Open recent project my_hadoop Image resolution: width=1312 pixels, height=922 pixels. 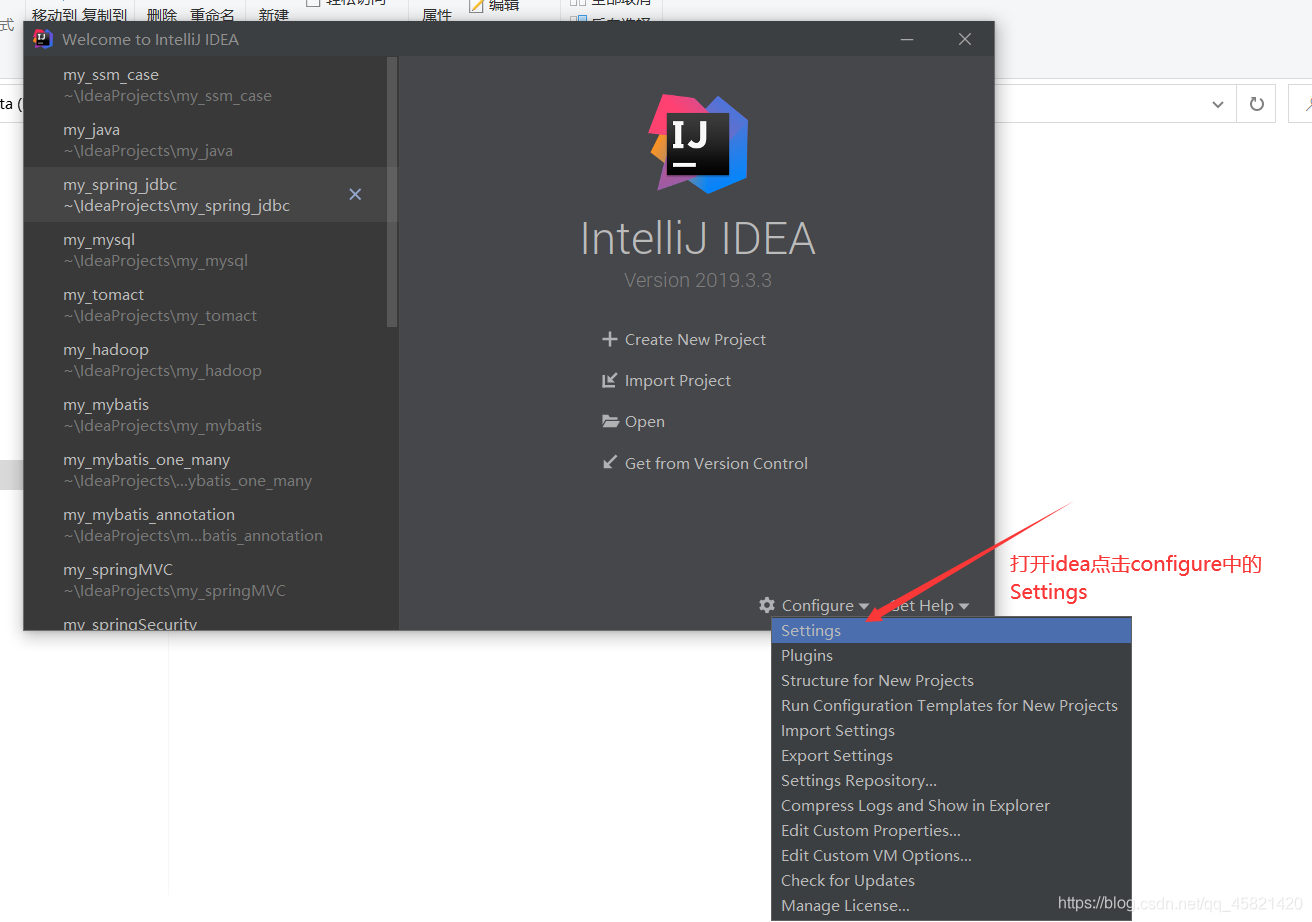[205, 360]
